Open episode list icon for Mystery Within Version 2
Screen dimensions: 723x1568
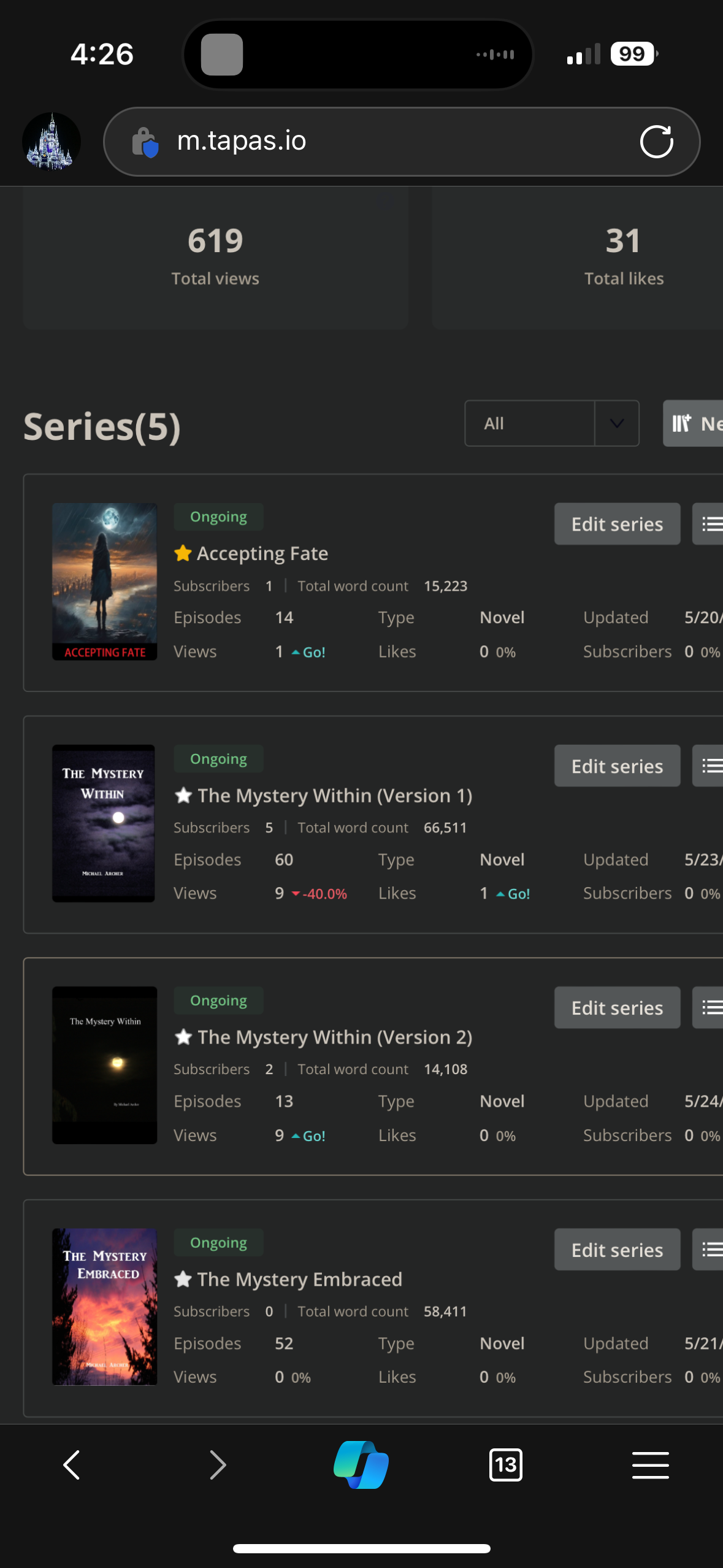pyautogui.click(x=710, y=1007)
